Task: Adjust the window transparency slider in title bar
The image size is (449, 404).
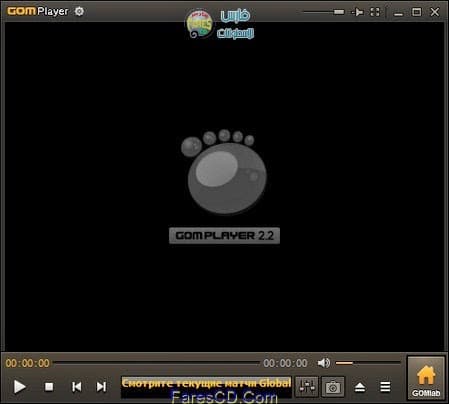Action: (x=323, y=12)
